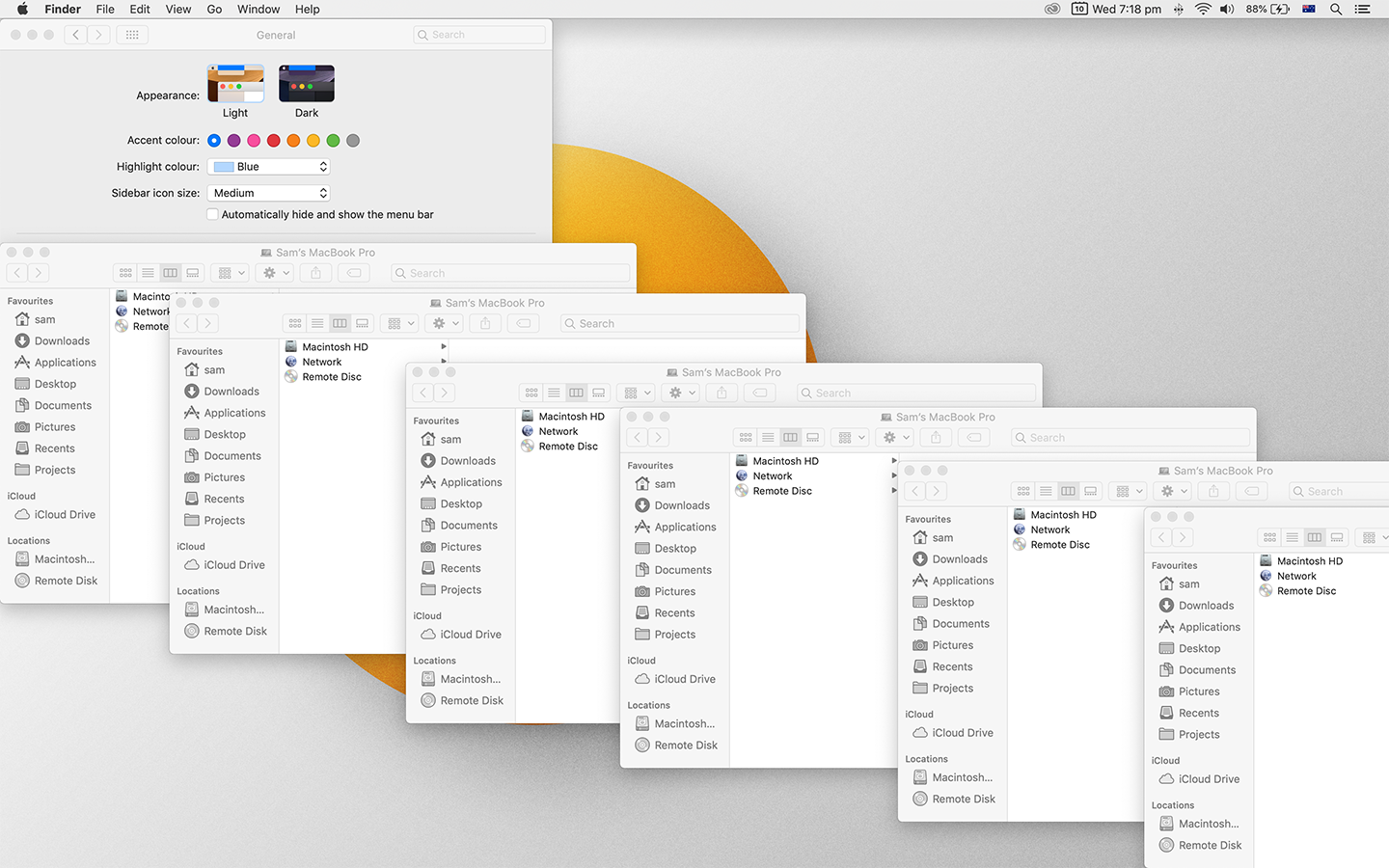
Task: Open Spotlight search from the menu bar
Action: 1336,9
